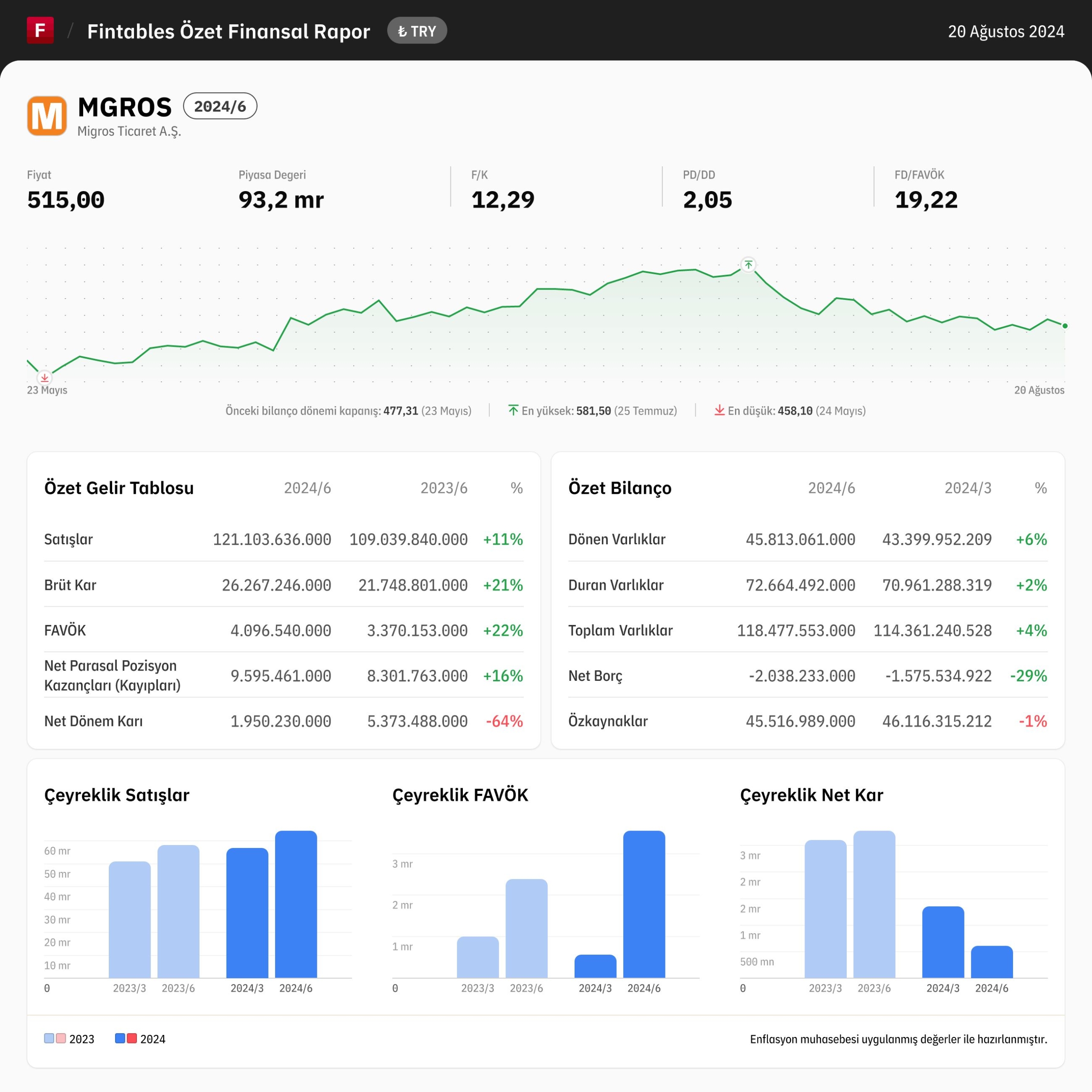Click the 2023/6 column header in Gelir Tablosu
Viewport: 1092px width, 1092px height.
tap(444, 488)
